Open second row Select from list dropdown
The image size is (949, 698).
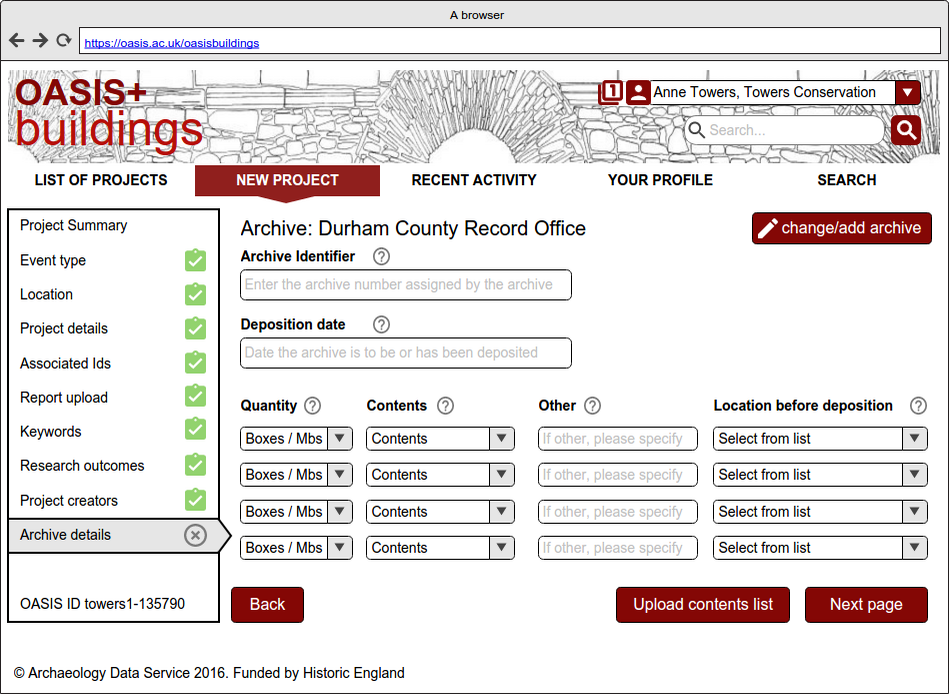[820, 475]
